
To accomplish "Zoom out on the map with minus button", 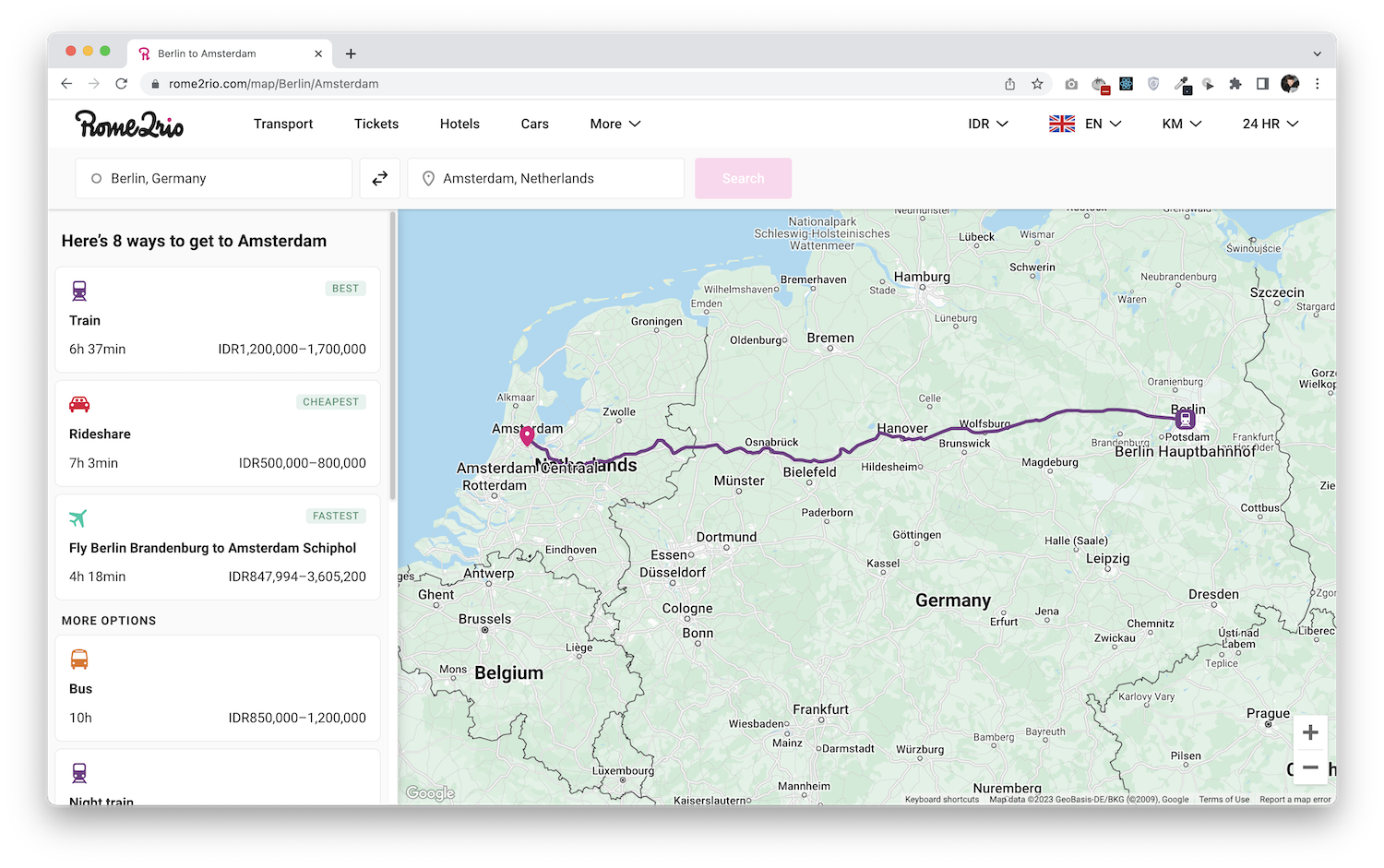I will pyautogui.click(x=1310, y=767).
